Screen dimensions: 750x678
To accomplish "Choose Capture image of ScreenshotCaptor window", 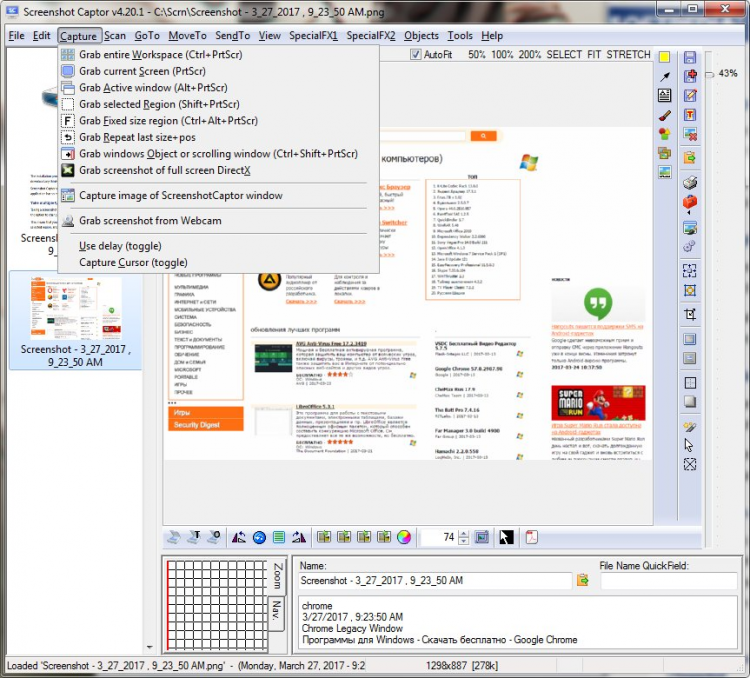I will click(181, 196).
